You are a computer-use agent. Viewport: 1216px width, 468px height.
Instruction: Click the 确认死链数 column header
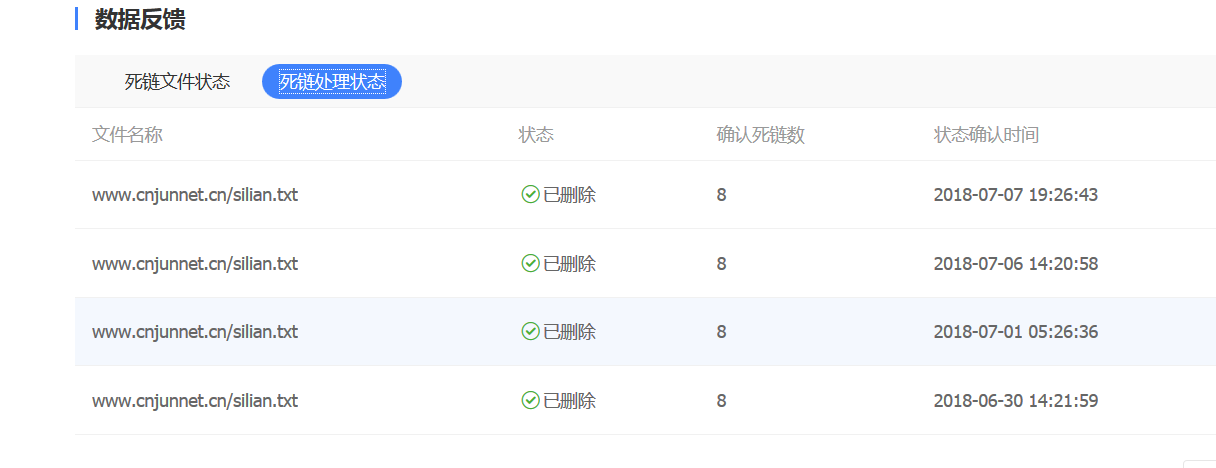tap(760, 135)
